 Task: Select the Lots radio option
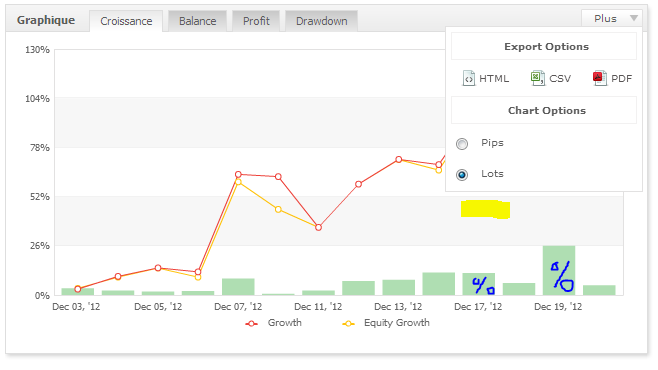(x=462, y=175)
